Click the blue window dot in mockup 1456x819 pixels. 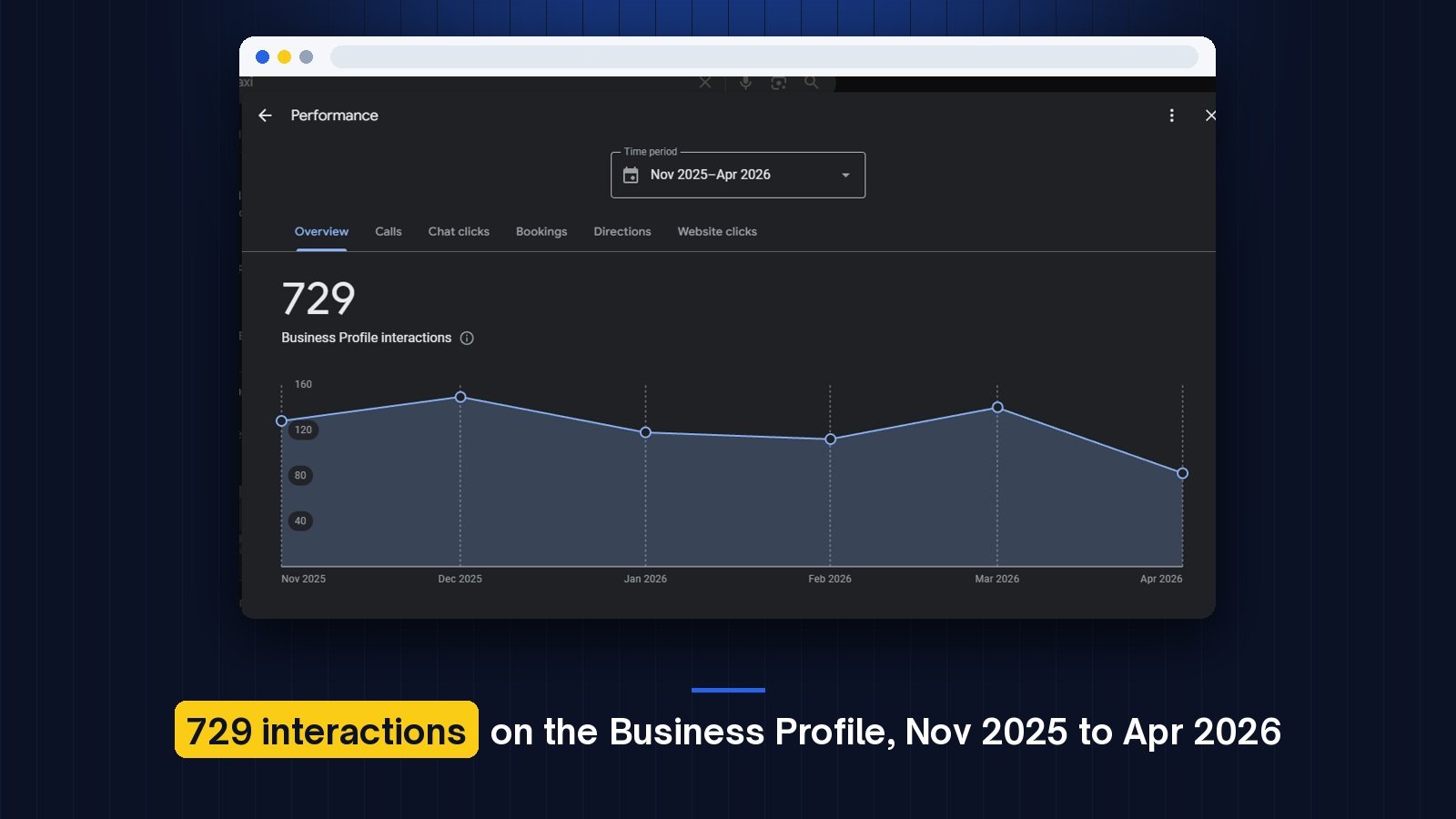click(x=262, y=56)
